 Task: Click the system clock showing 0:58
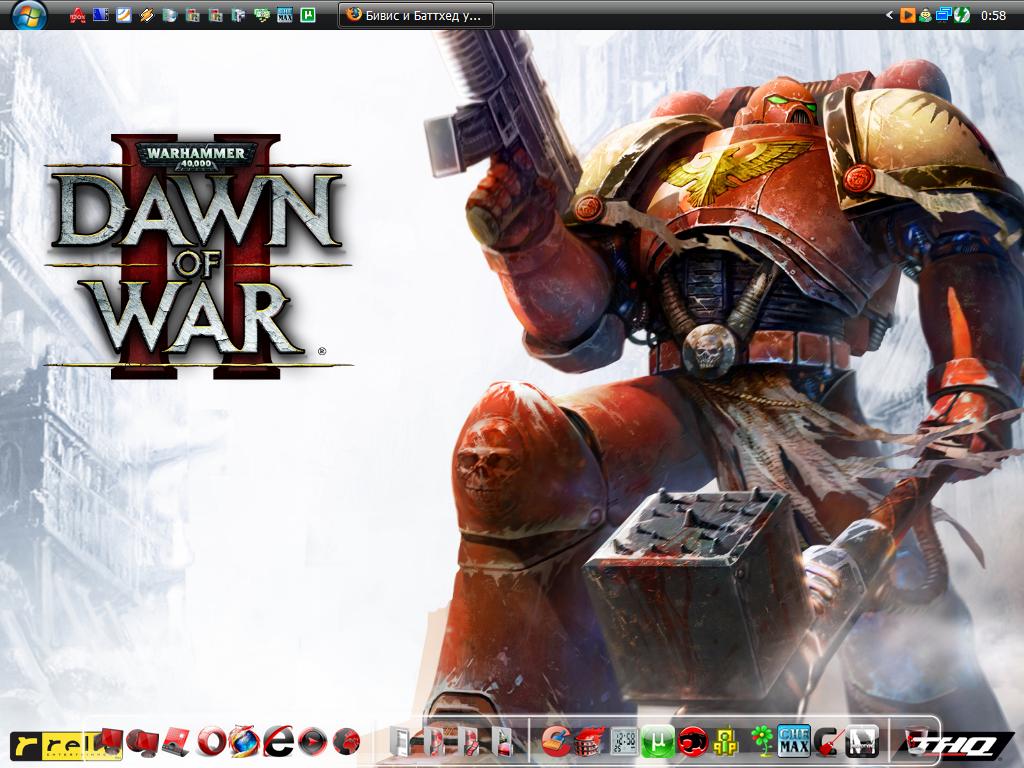(x=993, y=15)
